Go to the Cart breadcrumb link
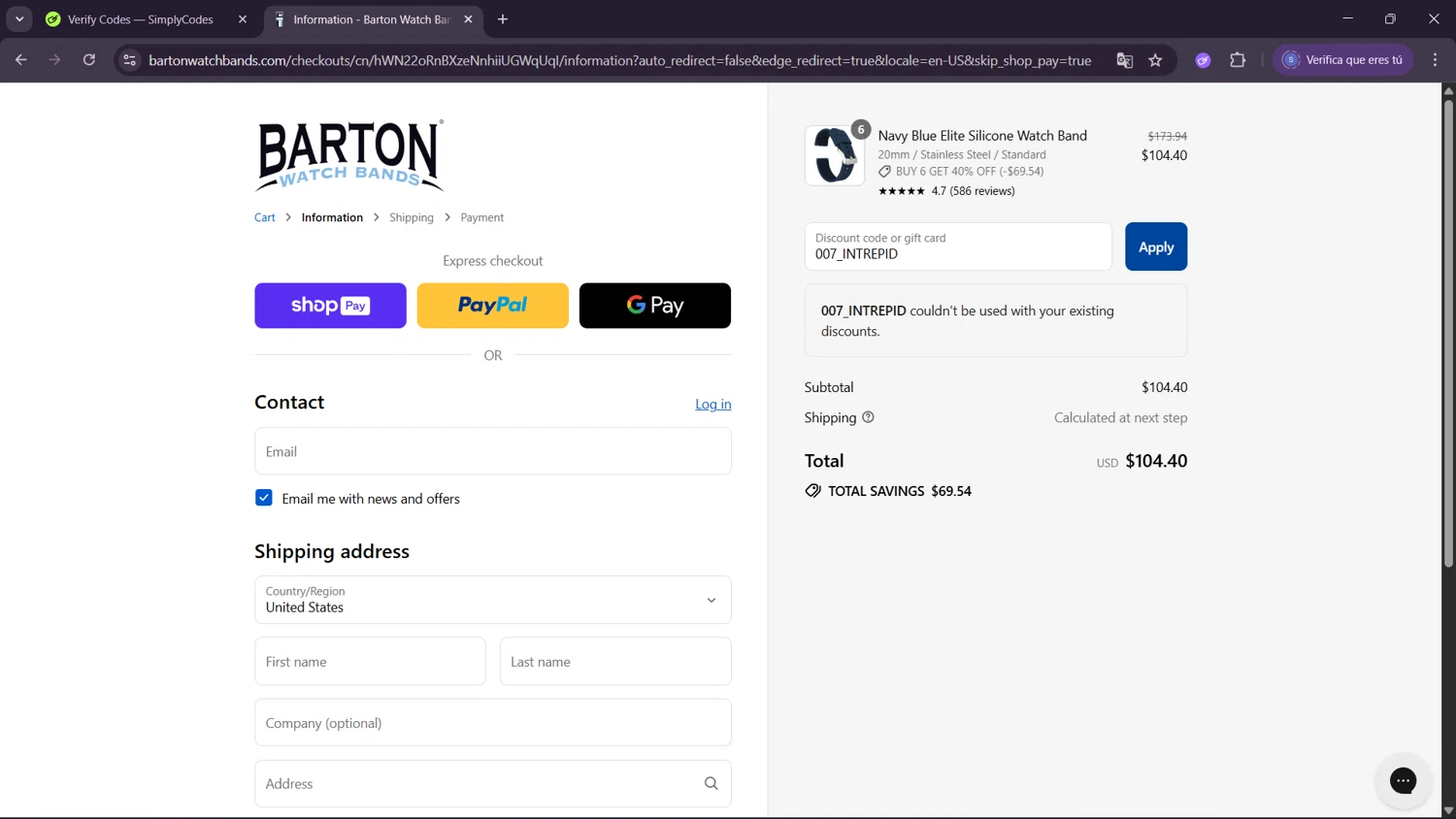Image resolution: width=1456 pixels, height=819 pixels. (265, 217)
